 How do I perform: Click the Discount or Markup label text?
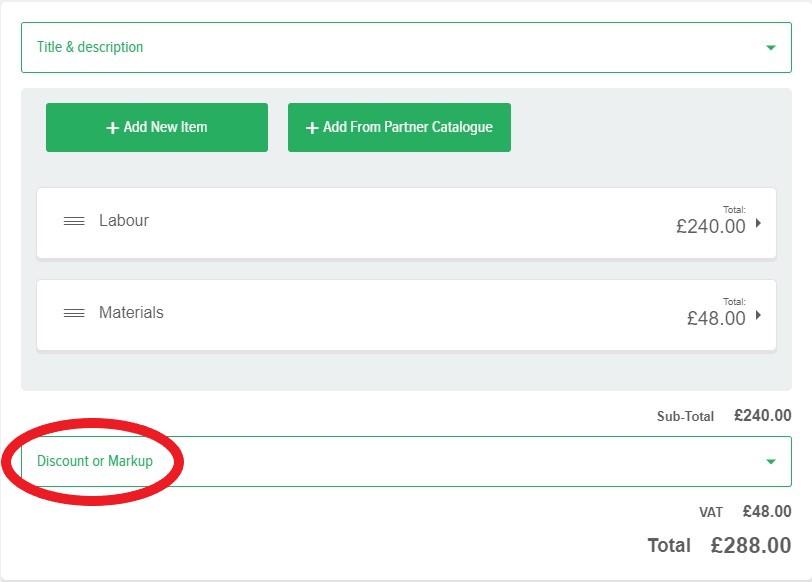[x=95, y=461]
